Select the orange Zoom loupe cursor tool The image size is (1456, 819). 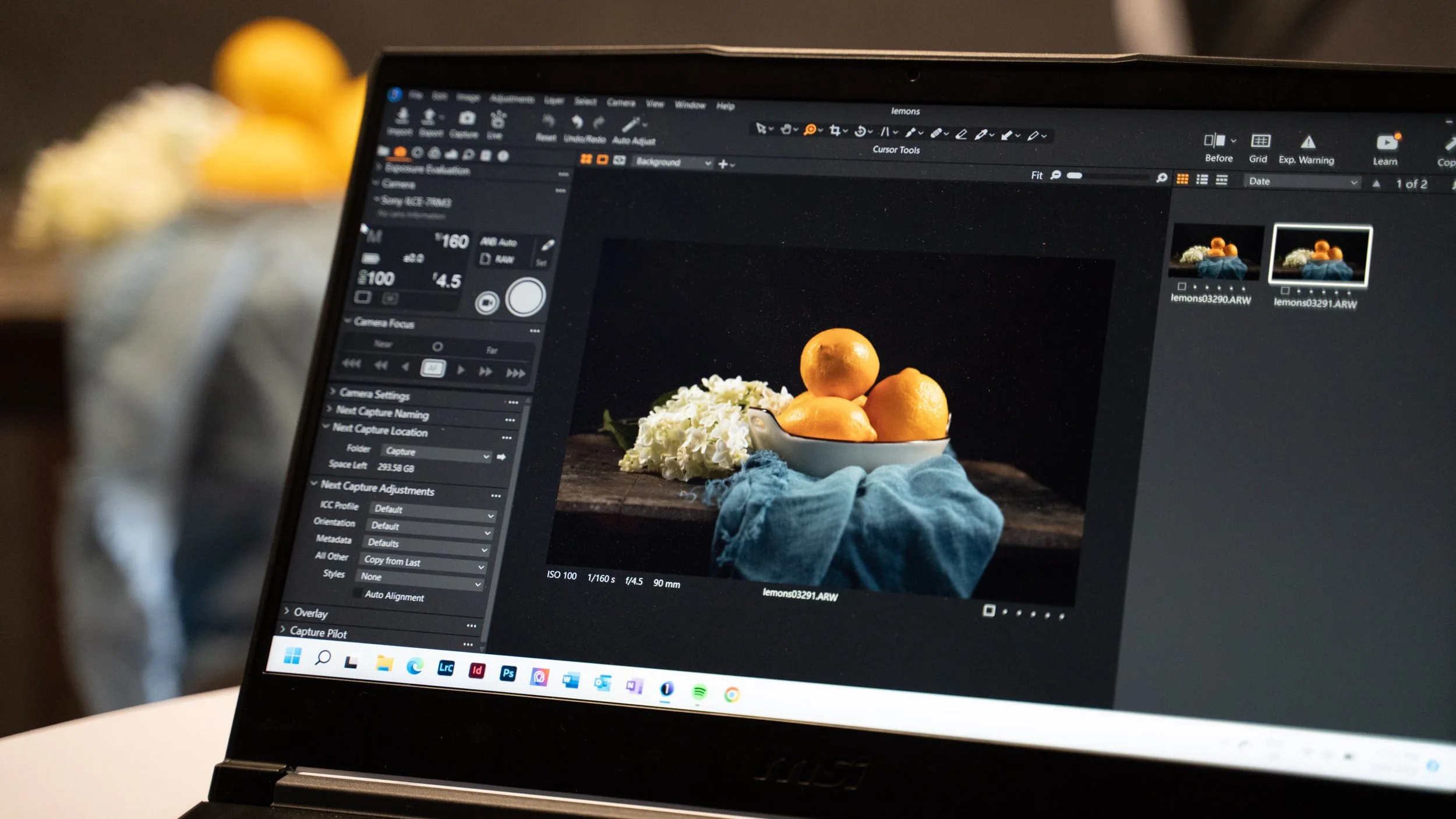click(x=810, y=130)
